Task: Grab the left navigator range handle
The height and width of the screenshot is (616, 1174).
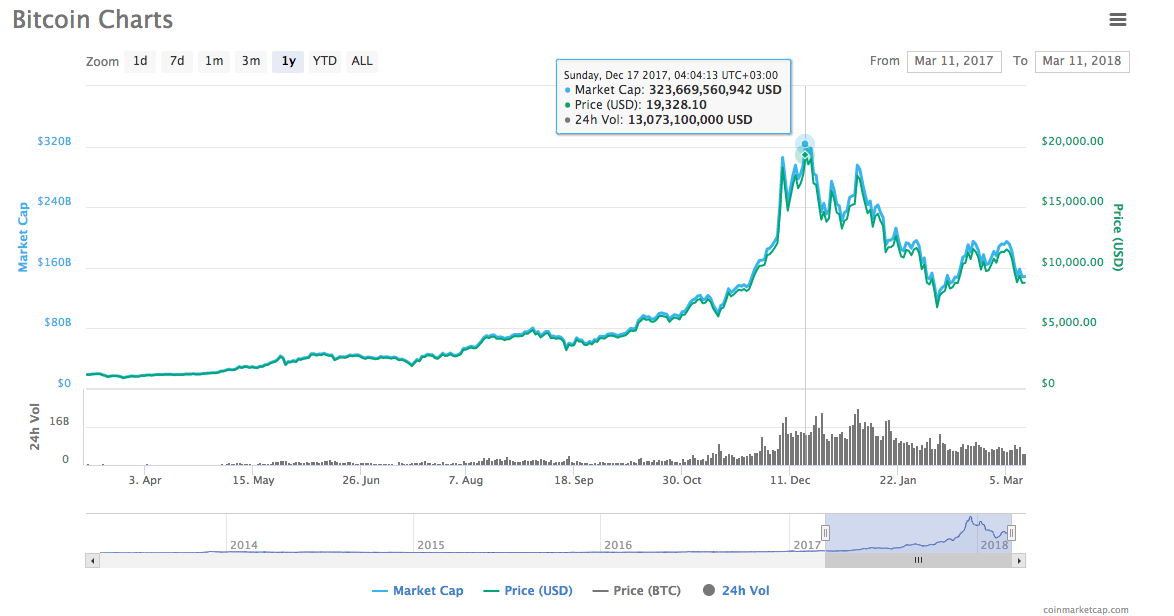Action: pyautogui.click(x=826, y=533)
